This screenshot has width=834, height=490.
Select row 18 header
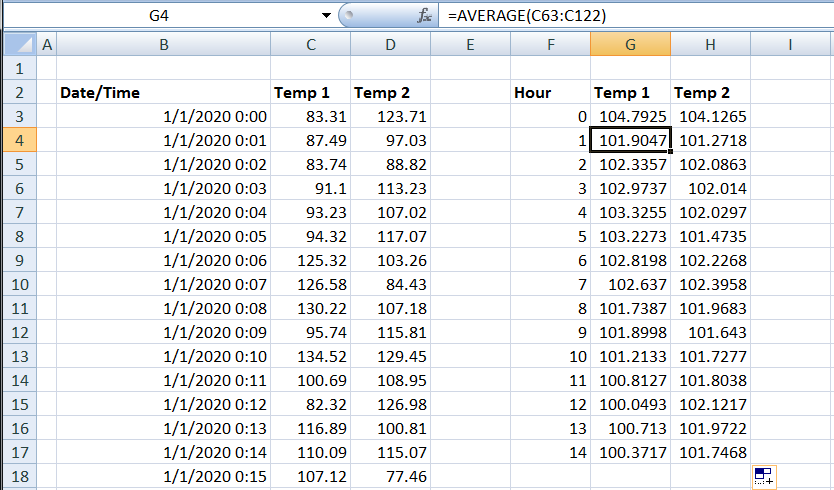point(20,476)
